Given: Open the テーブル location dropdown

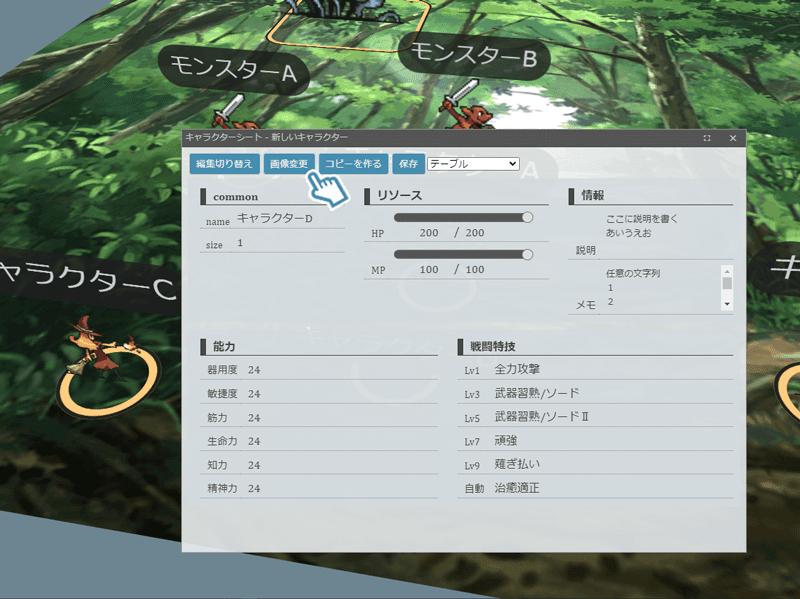Looking at the screenshot, I should (473, 164).
